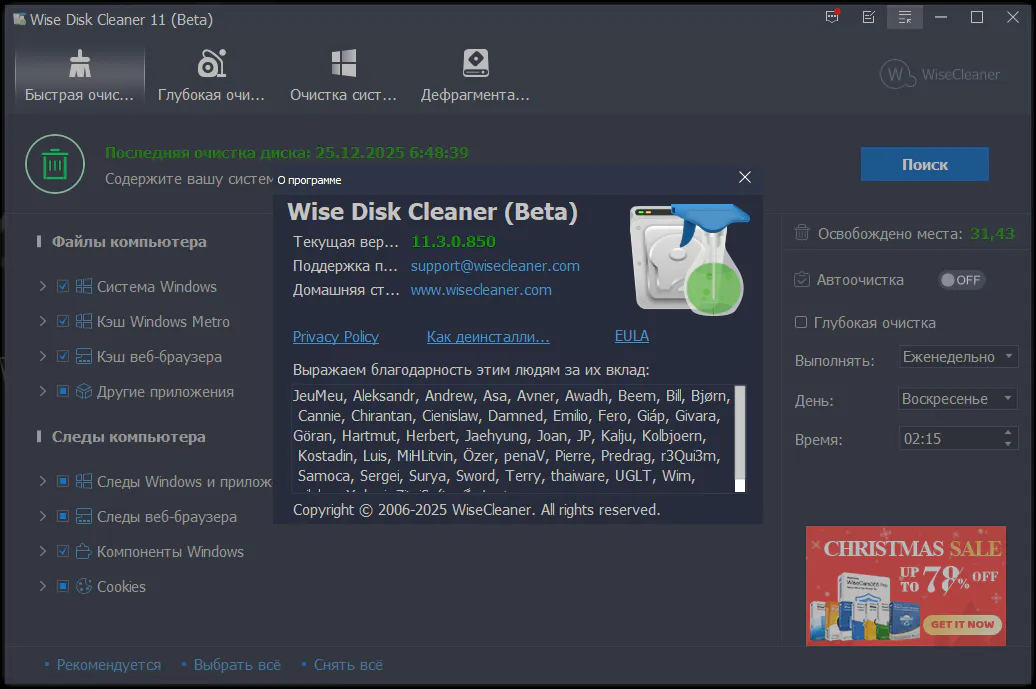1036x689 pixels.
Task: Click the contributors list scrollbar
Action: pos(739,438)
